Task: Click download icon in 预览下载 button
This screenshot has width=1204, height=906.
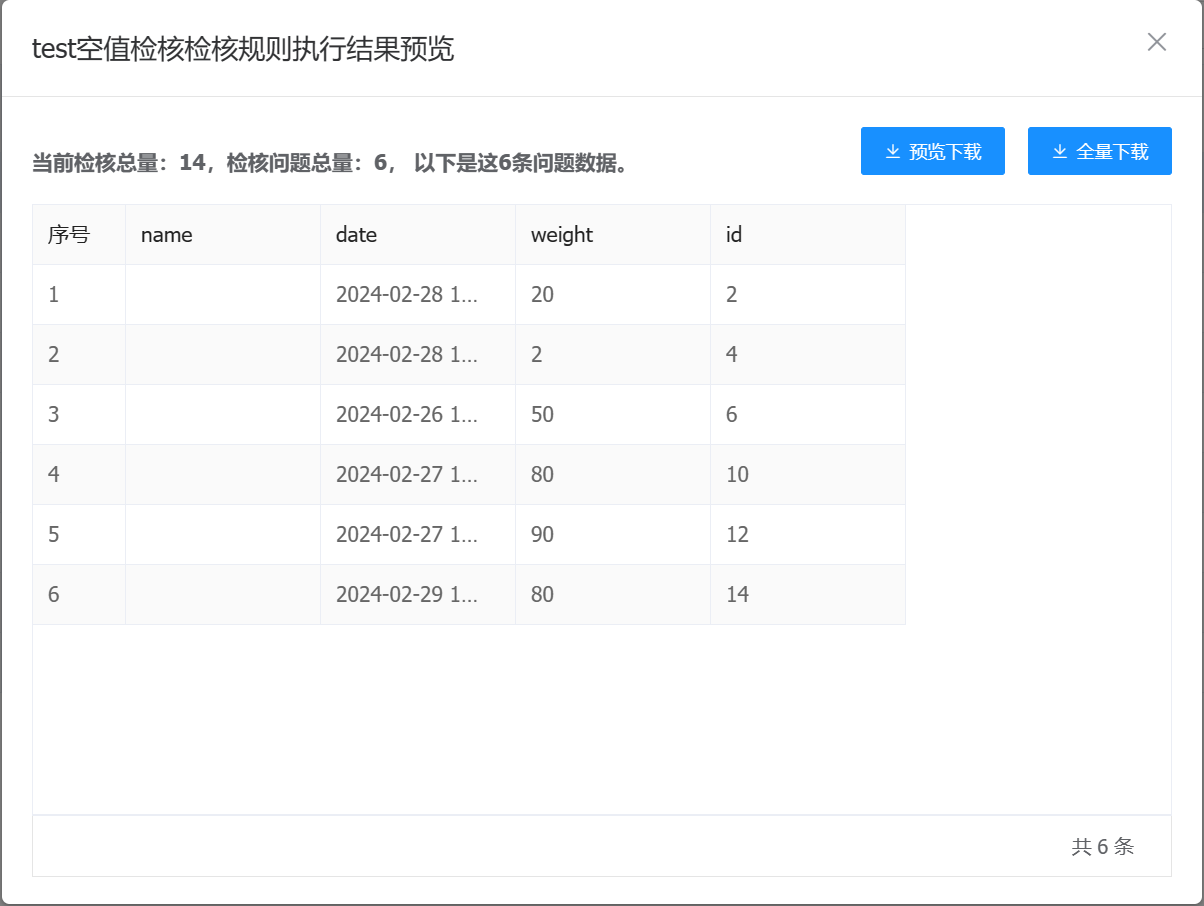Action: coord(893,152)
